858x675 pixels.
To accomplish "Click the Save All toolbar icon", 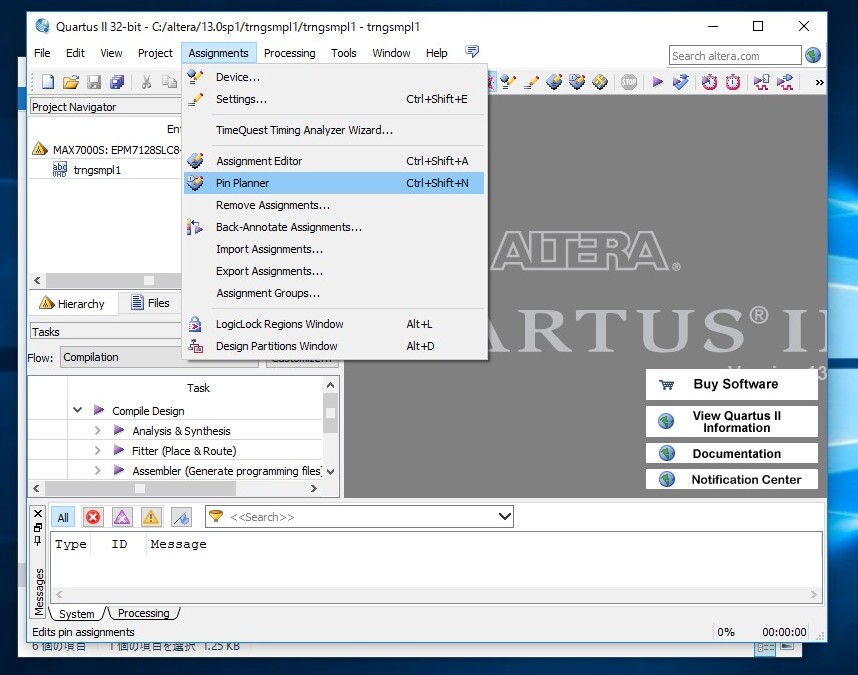I will [117, 82].
